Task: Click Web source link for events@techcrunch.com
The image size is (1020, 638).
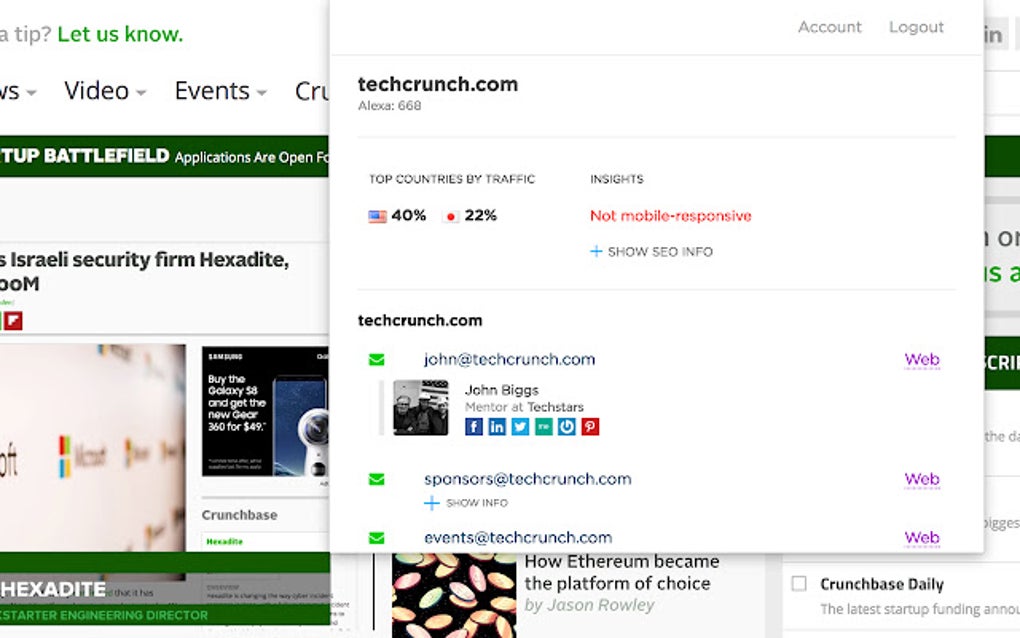Action: click(x=922, y=538)
